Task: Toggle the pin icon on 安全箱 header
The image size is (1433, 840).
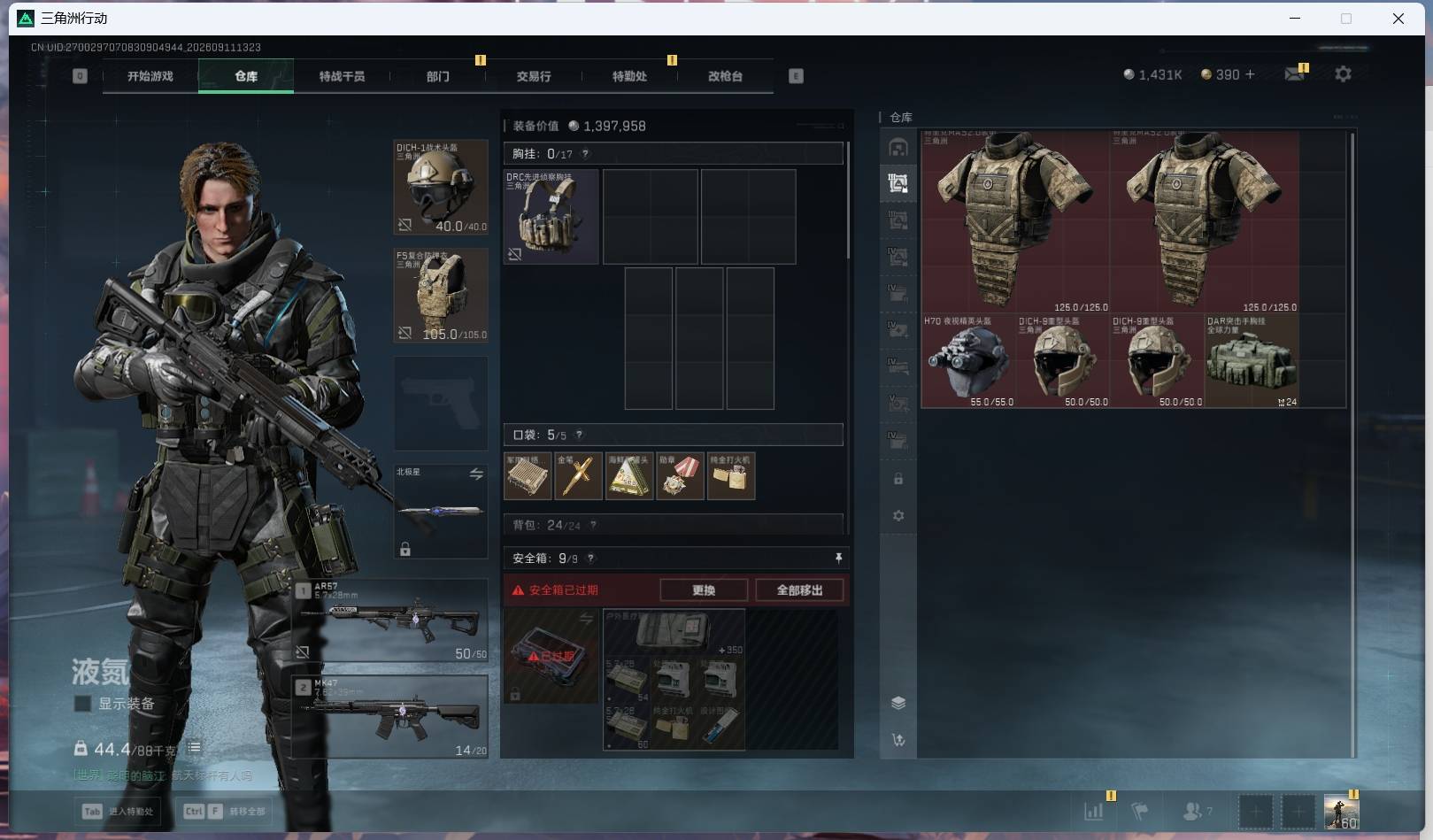Action: pyautogui.click(x=838, y=559)
